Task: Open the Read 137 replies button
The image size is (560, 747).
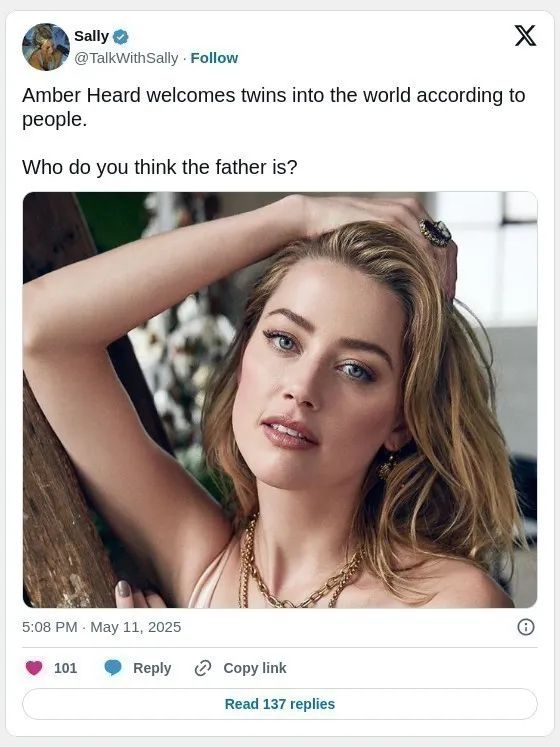Action: coord(280,704)
